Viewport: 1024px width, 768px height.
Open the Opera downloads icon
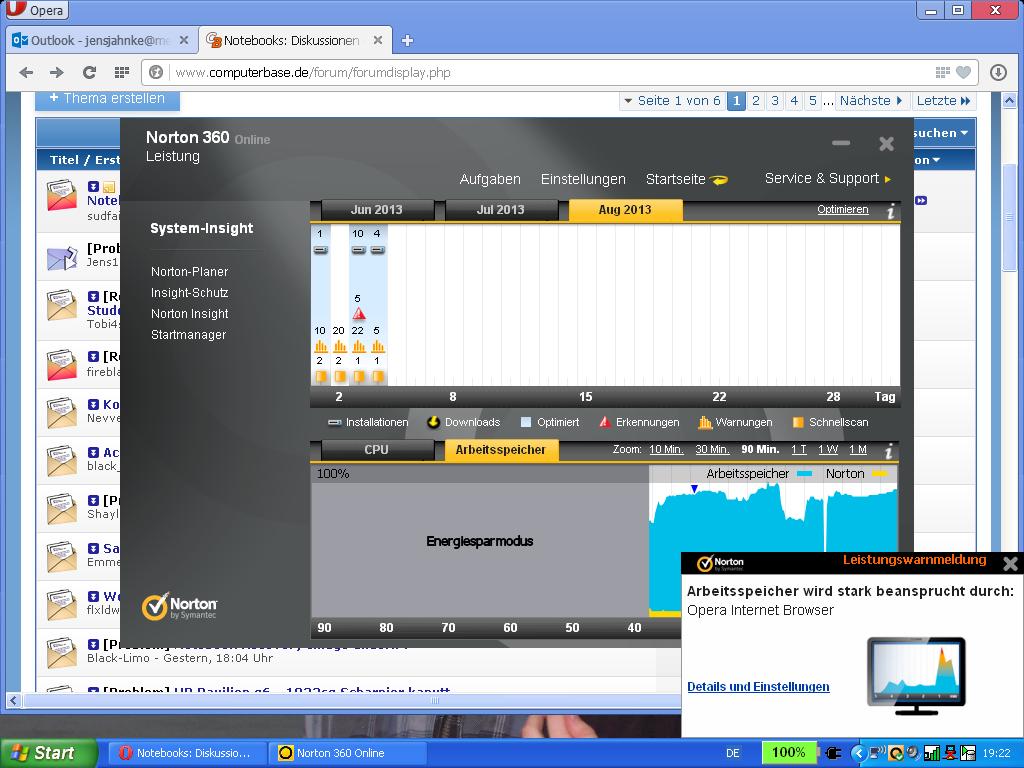coord(998,72)
